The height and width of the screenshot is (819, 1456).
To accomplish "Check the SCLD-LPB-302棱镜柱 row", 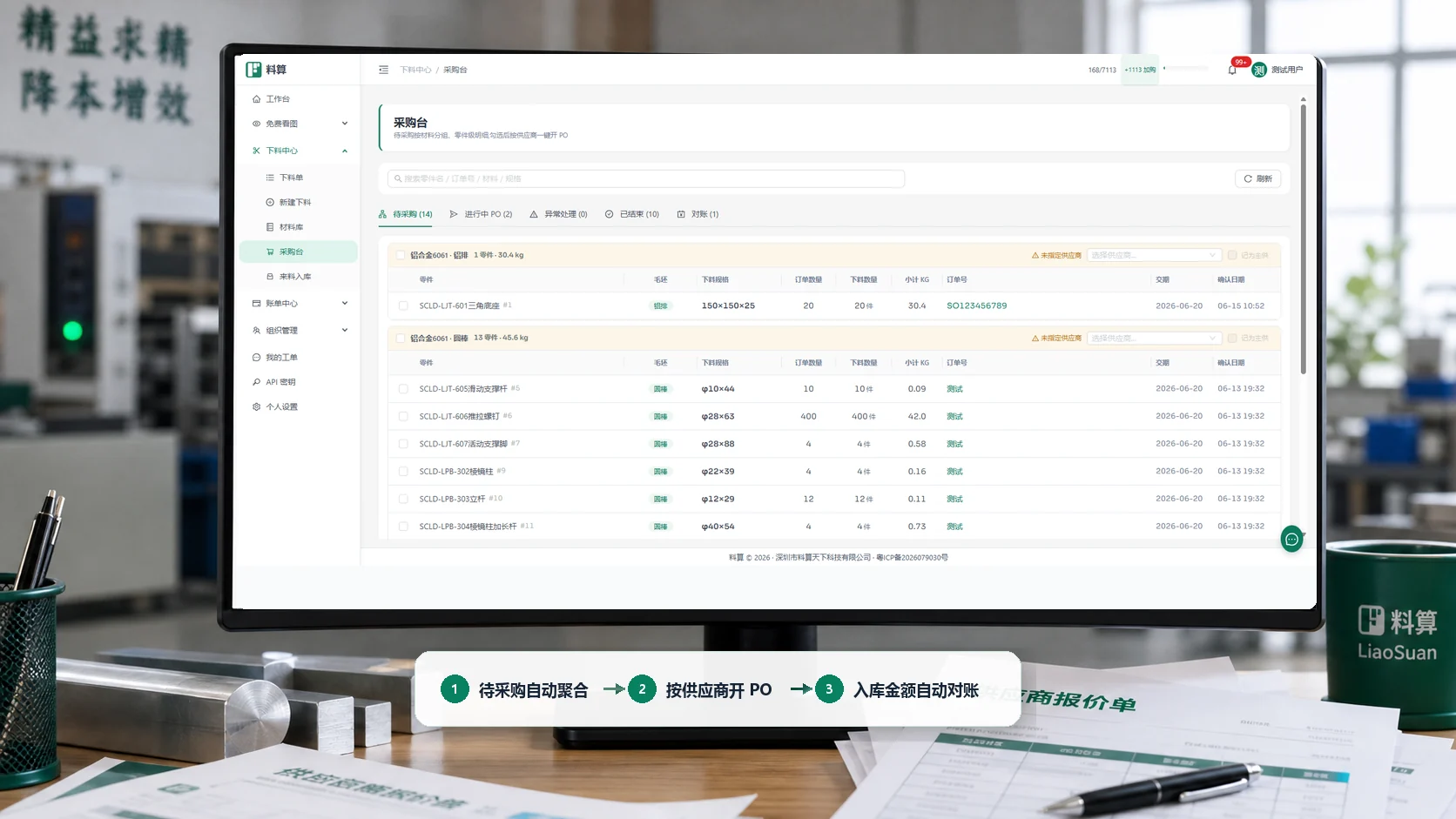I will [x=403, y=472].
